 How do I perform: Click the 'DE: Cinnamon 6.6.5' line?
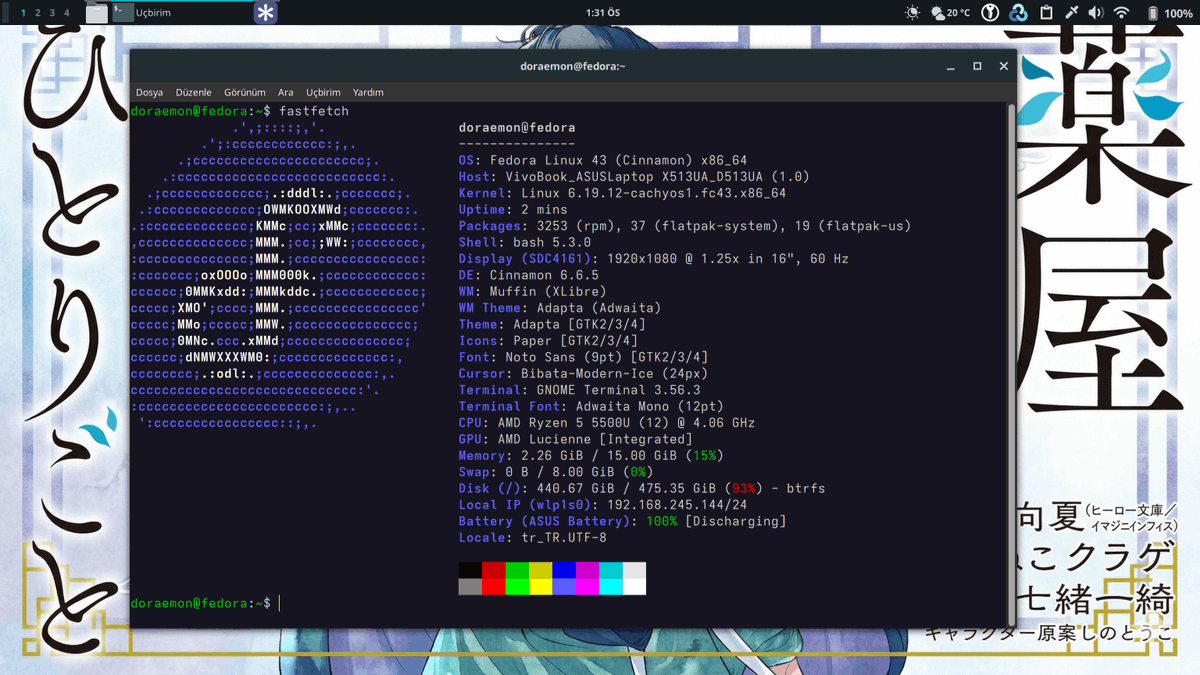[529, 275]
